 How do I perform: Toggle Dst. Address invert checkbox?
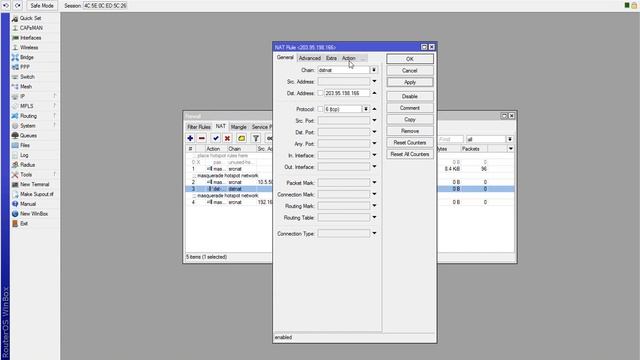(x=320, y=93)
